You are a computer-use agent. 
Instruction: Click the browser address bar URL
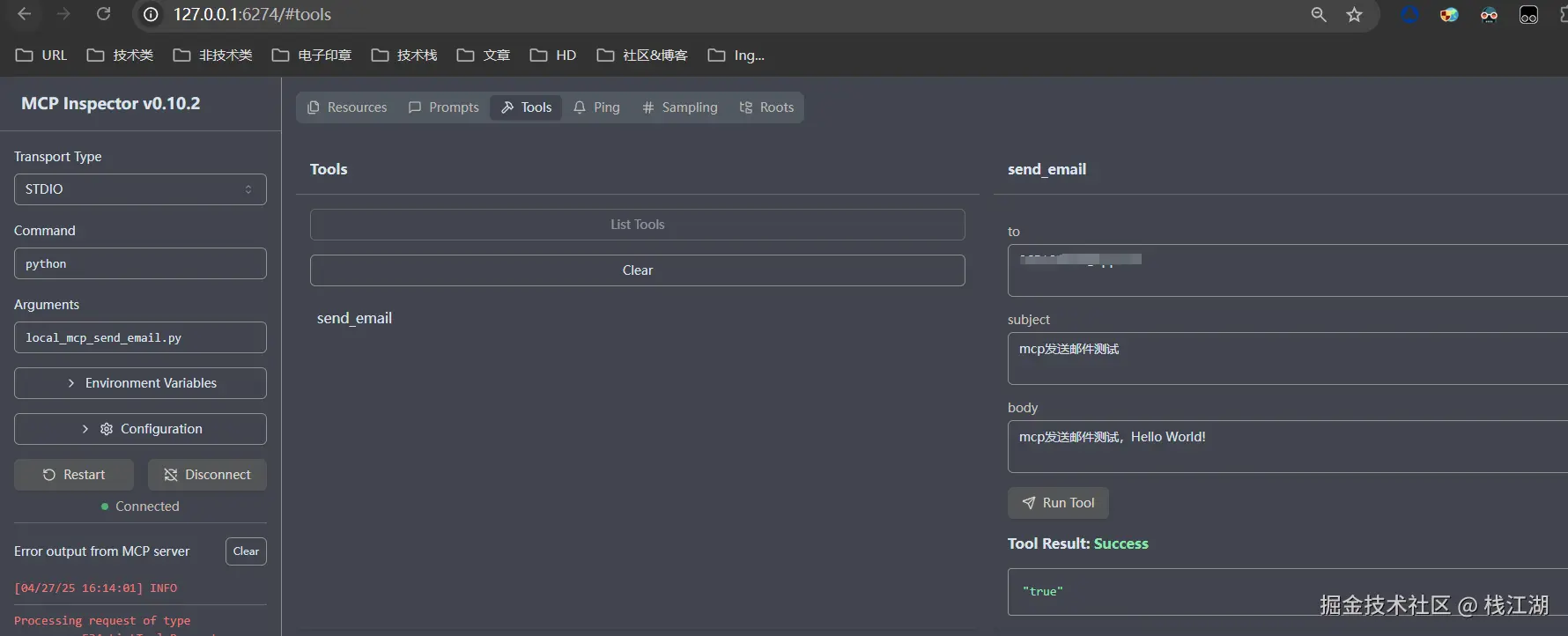[252, 14]
